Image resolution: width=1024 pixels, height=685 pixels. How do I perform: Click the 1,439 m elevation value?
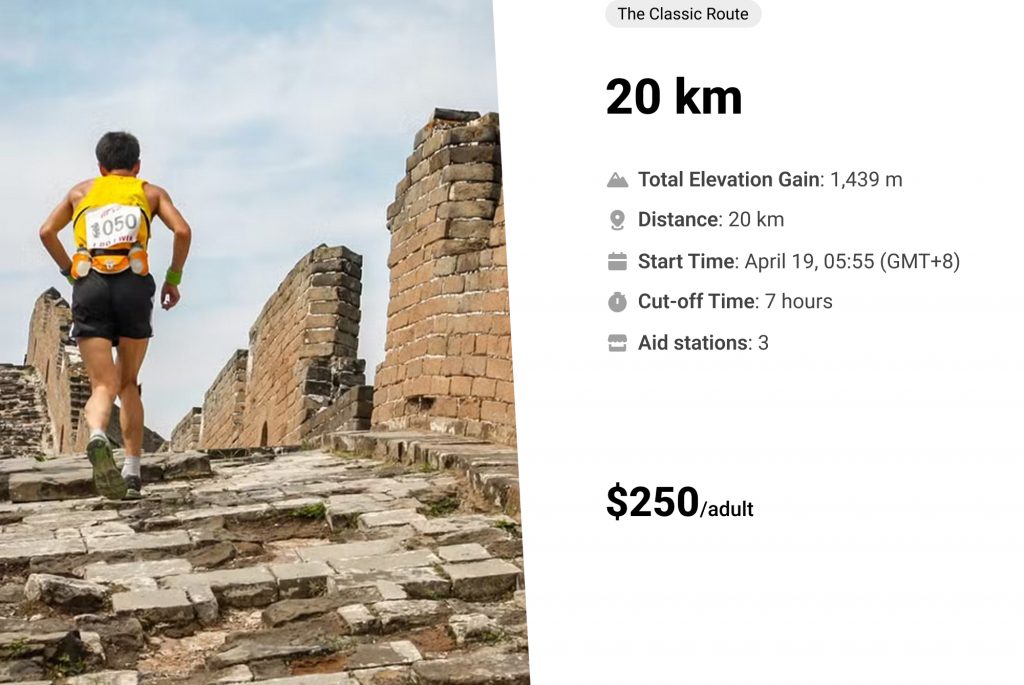(x=866, y=180)
